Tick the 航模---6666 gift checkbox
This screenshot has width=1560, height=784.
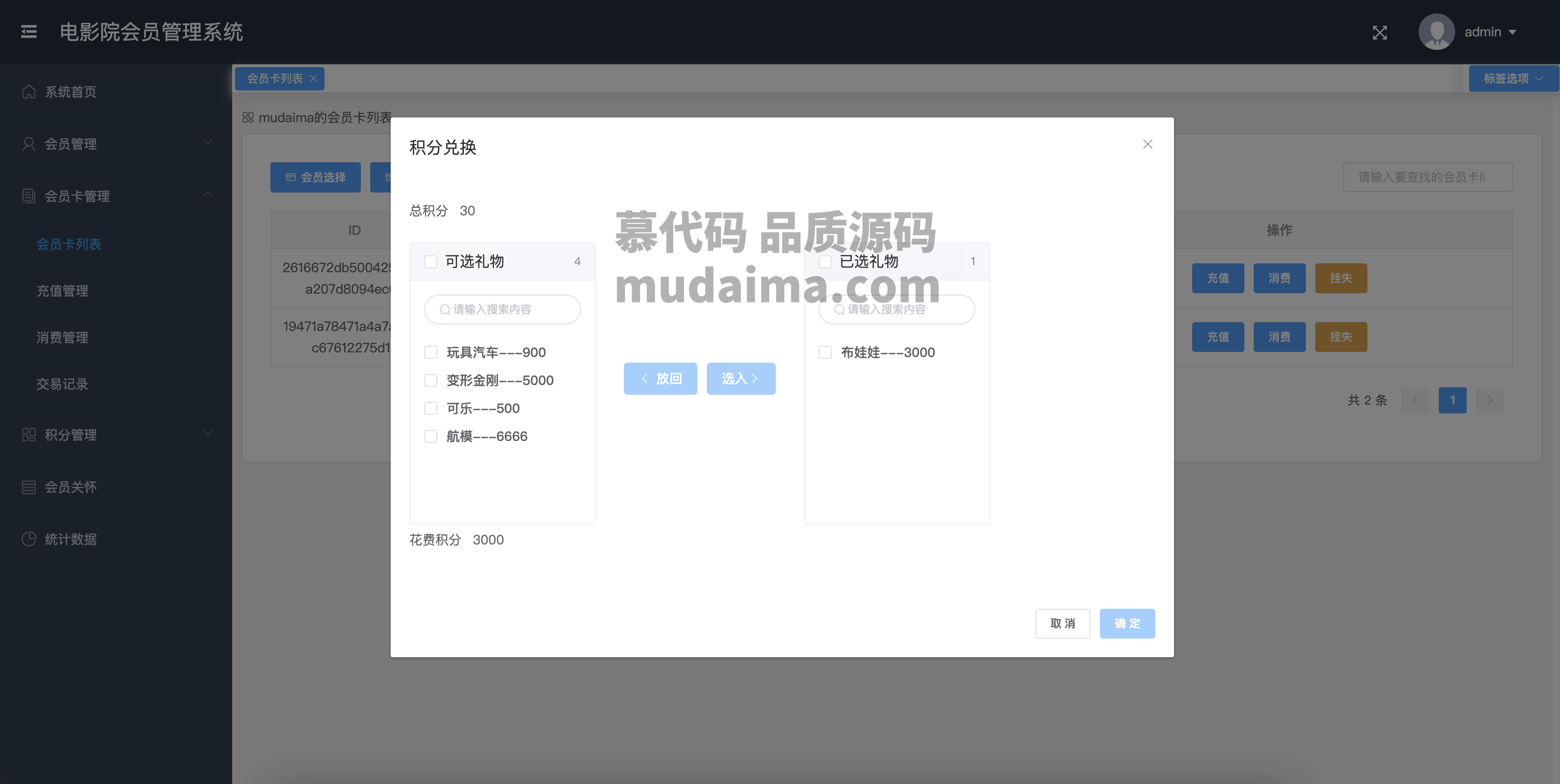431,436
